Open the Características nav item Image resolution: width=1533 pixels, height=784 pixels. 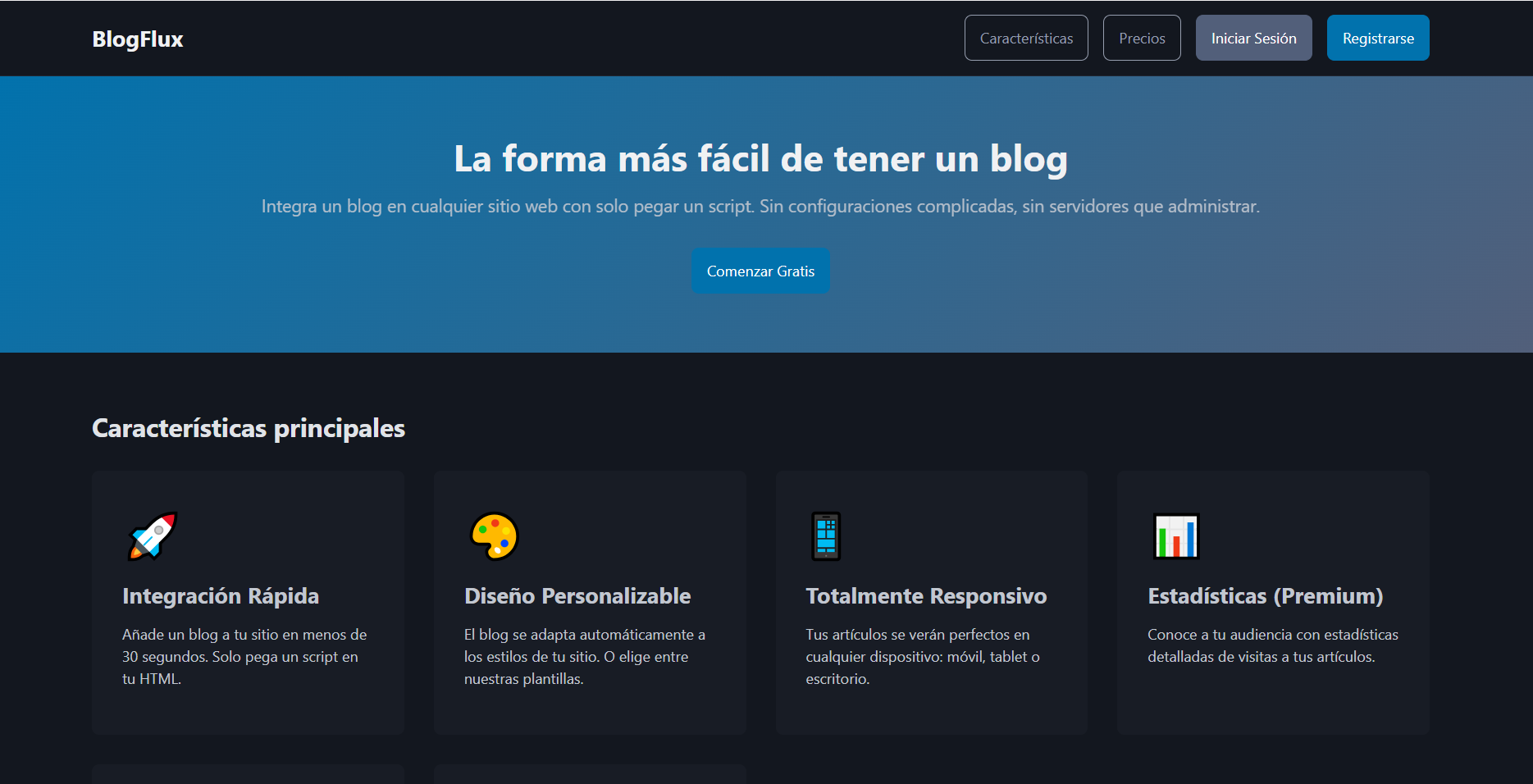[1026, 39]
